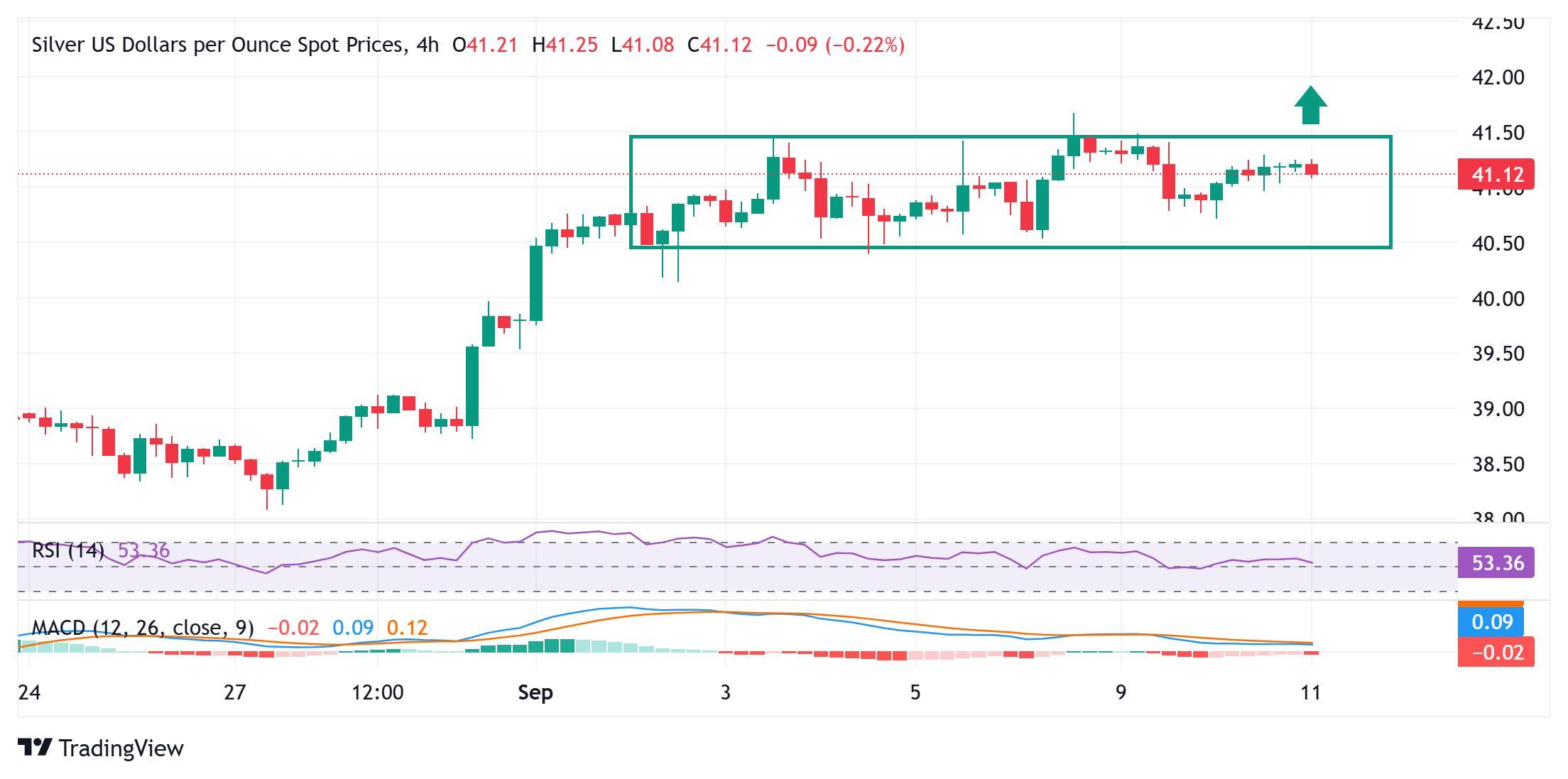Click the purple RSI 53.36 value badge
This screenshot has width=1568, height=779.
coord(1495,563)
